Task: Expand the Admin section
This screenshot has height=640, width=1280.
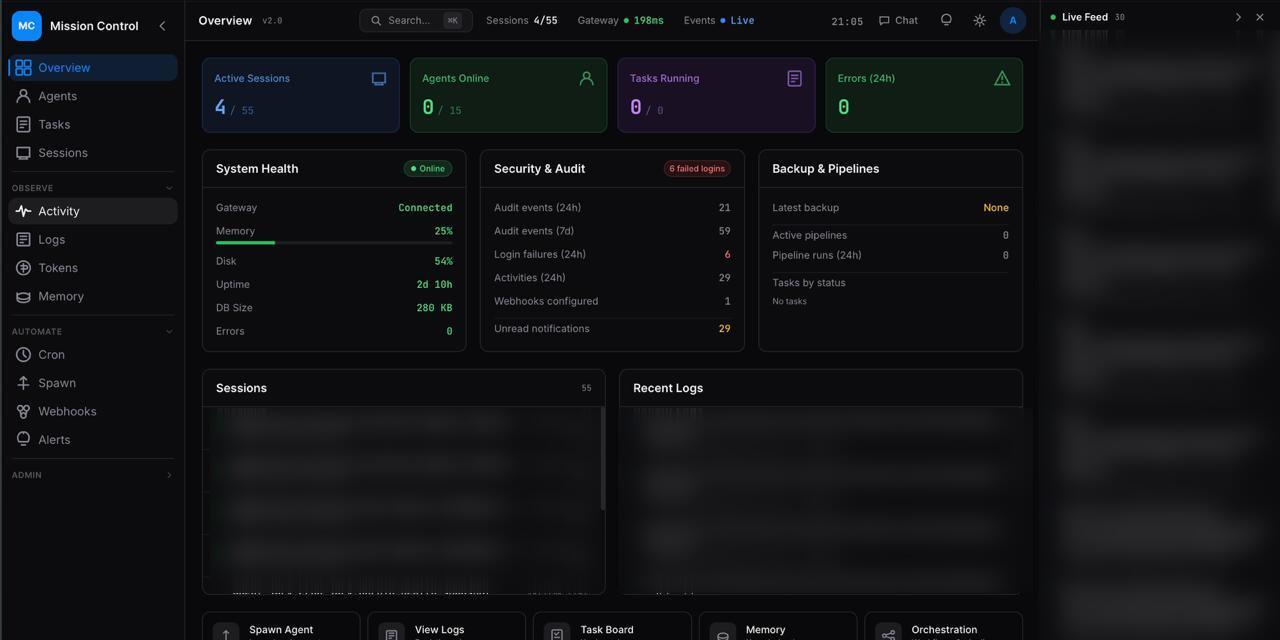Action: pyautogui.click(x=168, y=475)
